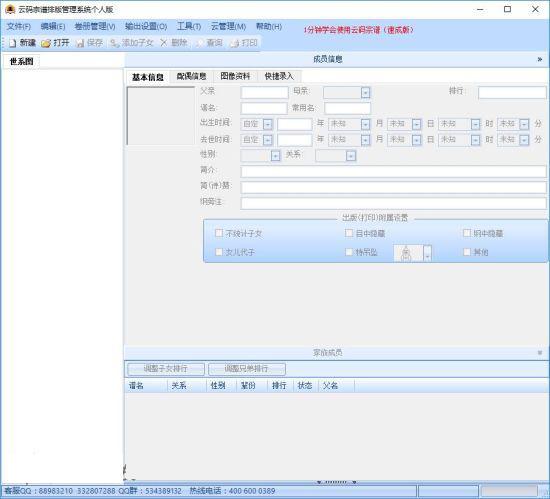550x499 pixels.
Task: Click the 查询 (Search) toolbar icon
Action: (x=199, y=43)
